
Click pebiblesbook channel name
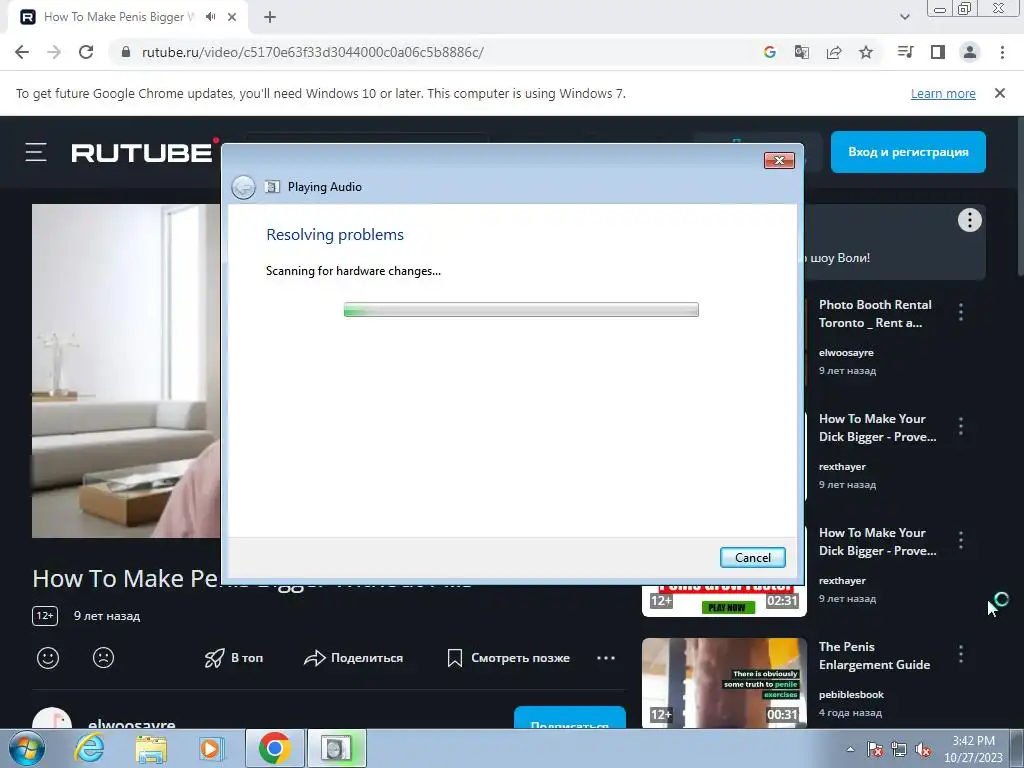pyautogui.click(x=851, y=694)
